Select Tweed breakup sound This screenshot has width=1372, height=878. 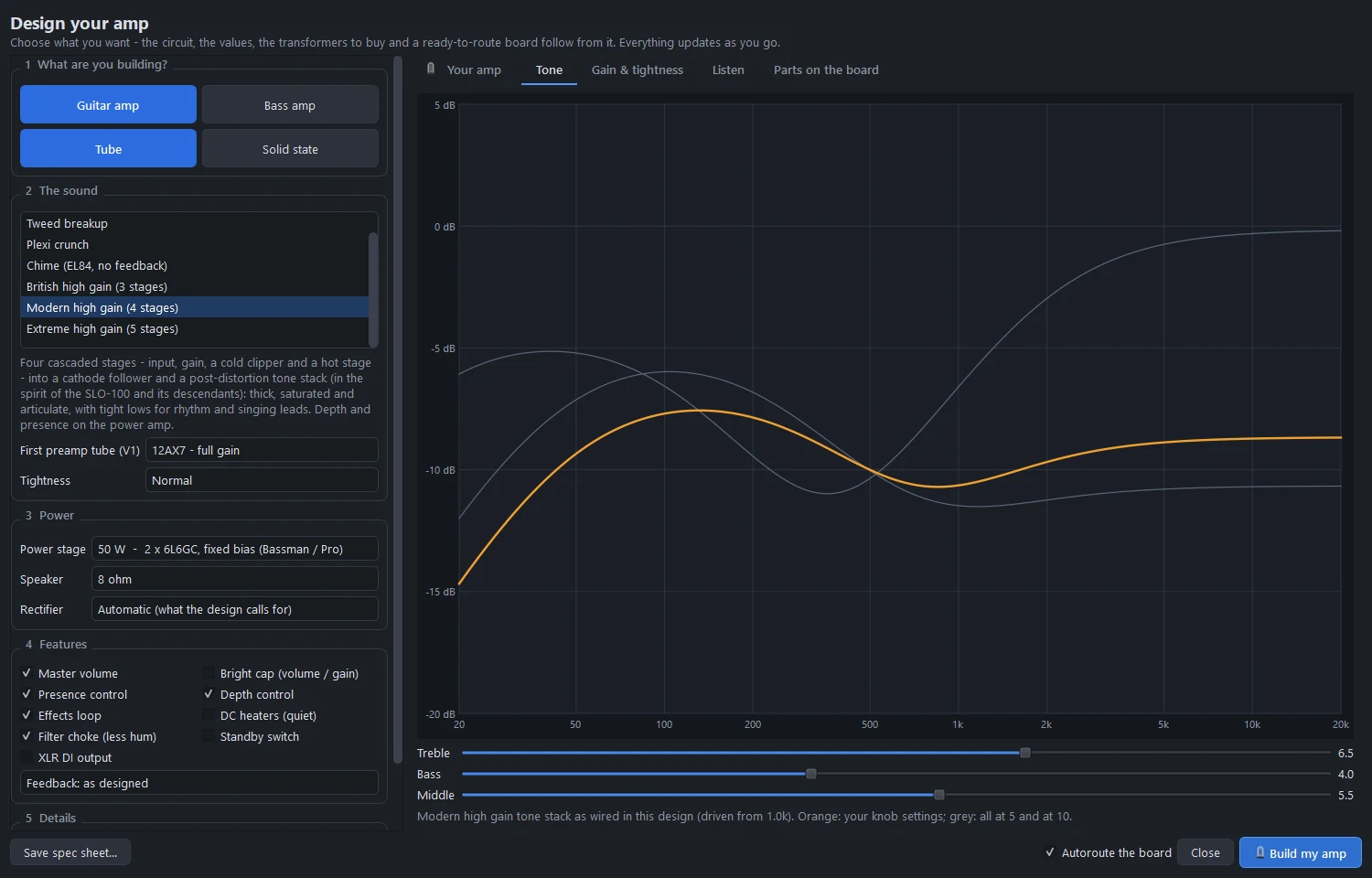[x=194, y=223]
